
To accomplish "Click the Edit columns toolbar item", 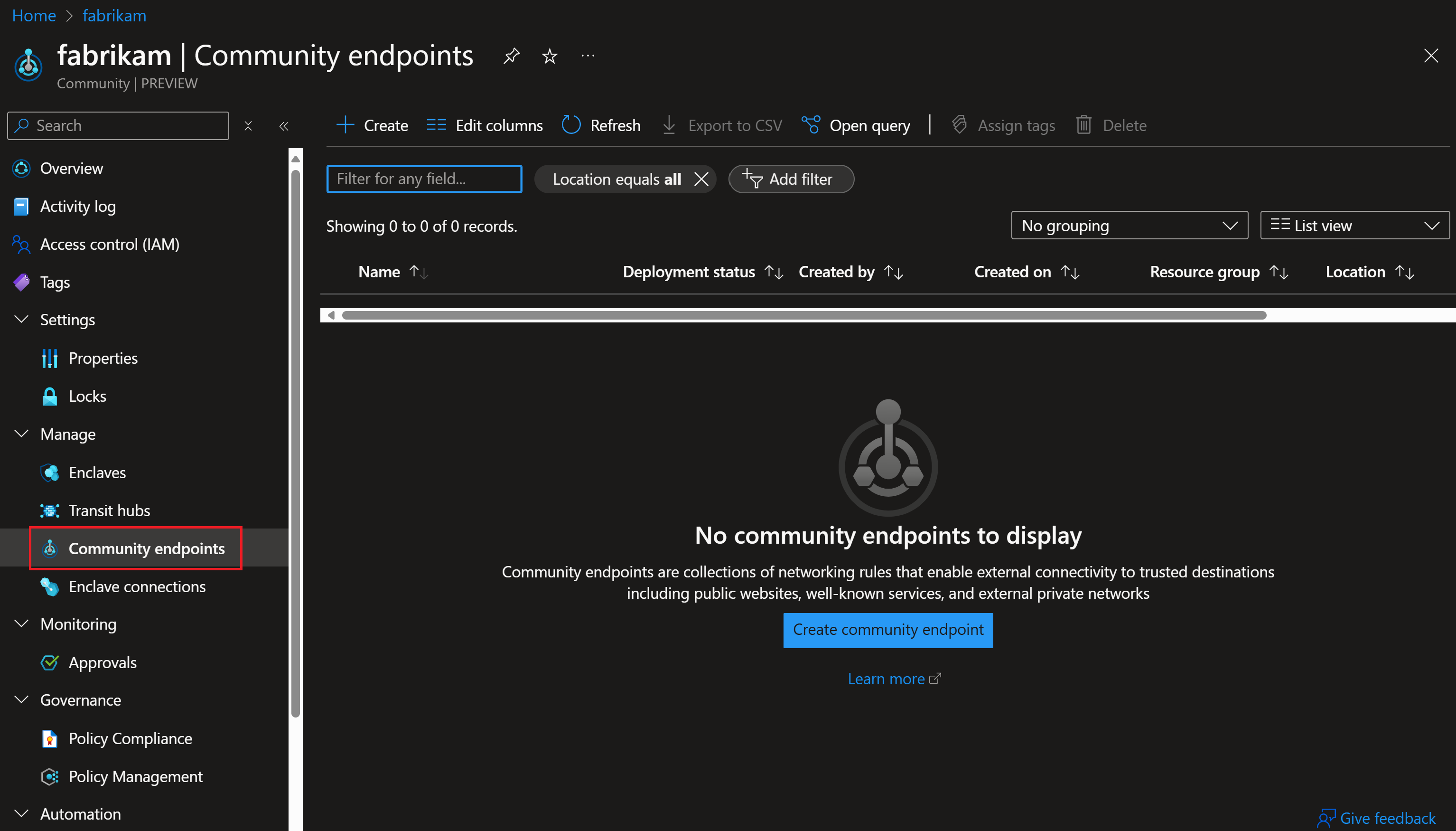I will [x=485, y=125].
